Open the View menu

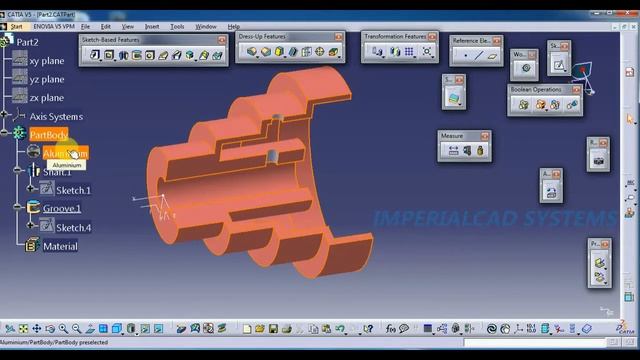[x=128, y=27]
